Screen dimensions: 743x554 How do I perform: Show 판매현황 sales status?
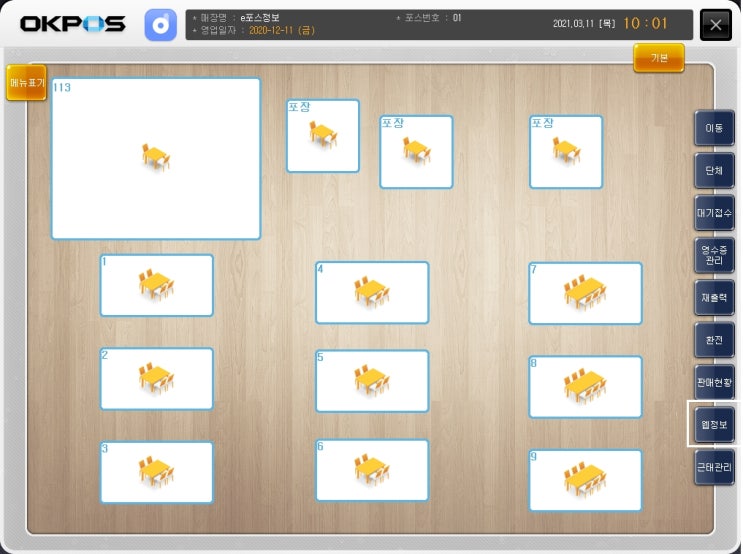coord(715,382)
